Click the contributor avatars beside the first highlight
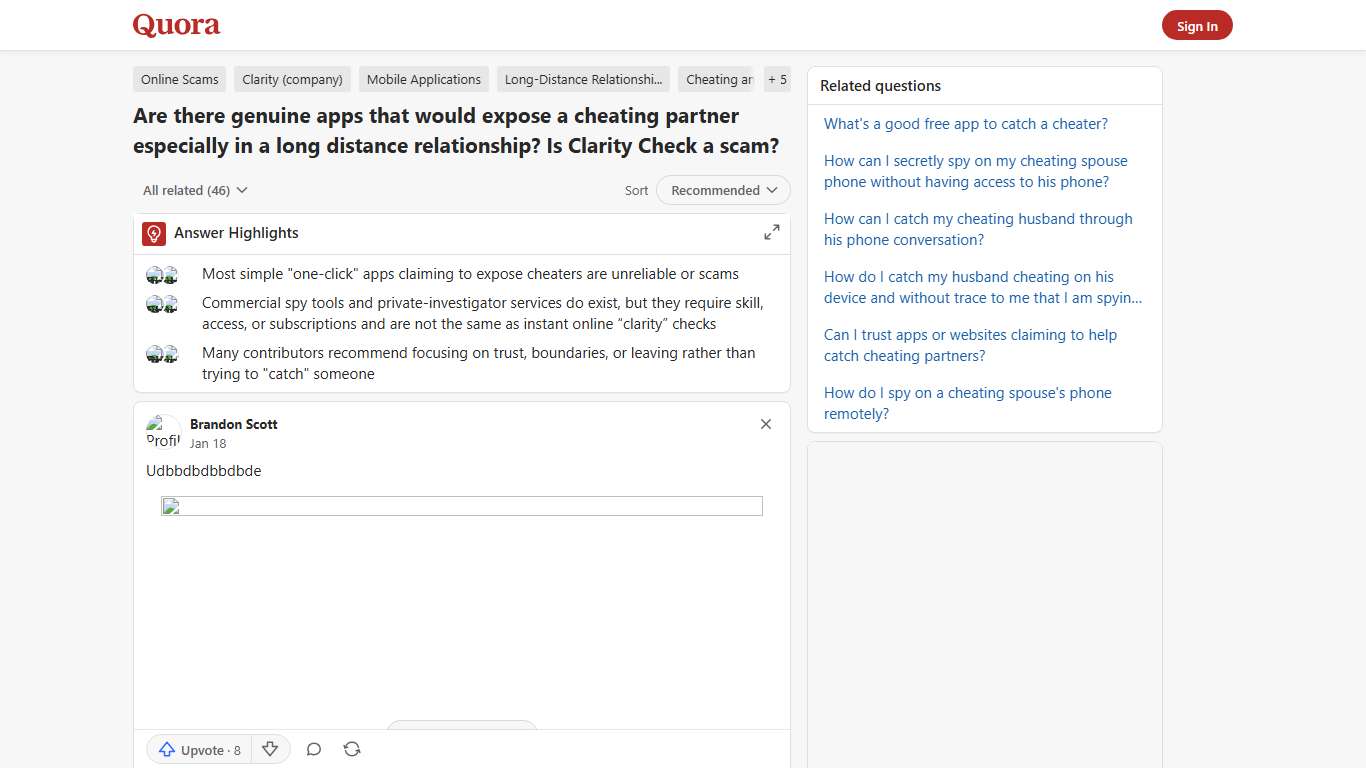The height and width of the screenshot is (768, 1366). pos(161,273)
